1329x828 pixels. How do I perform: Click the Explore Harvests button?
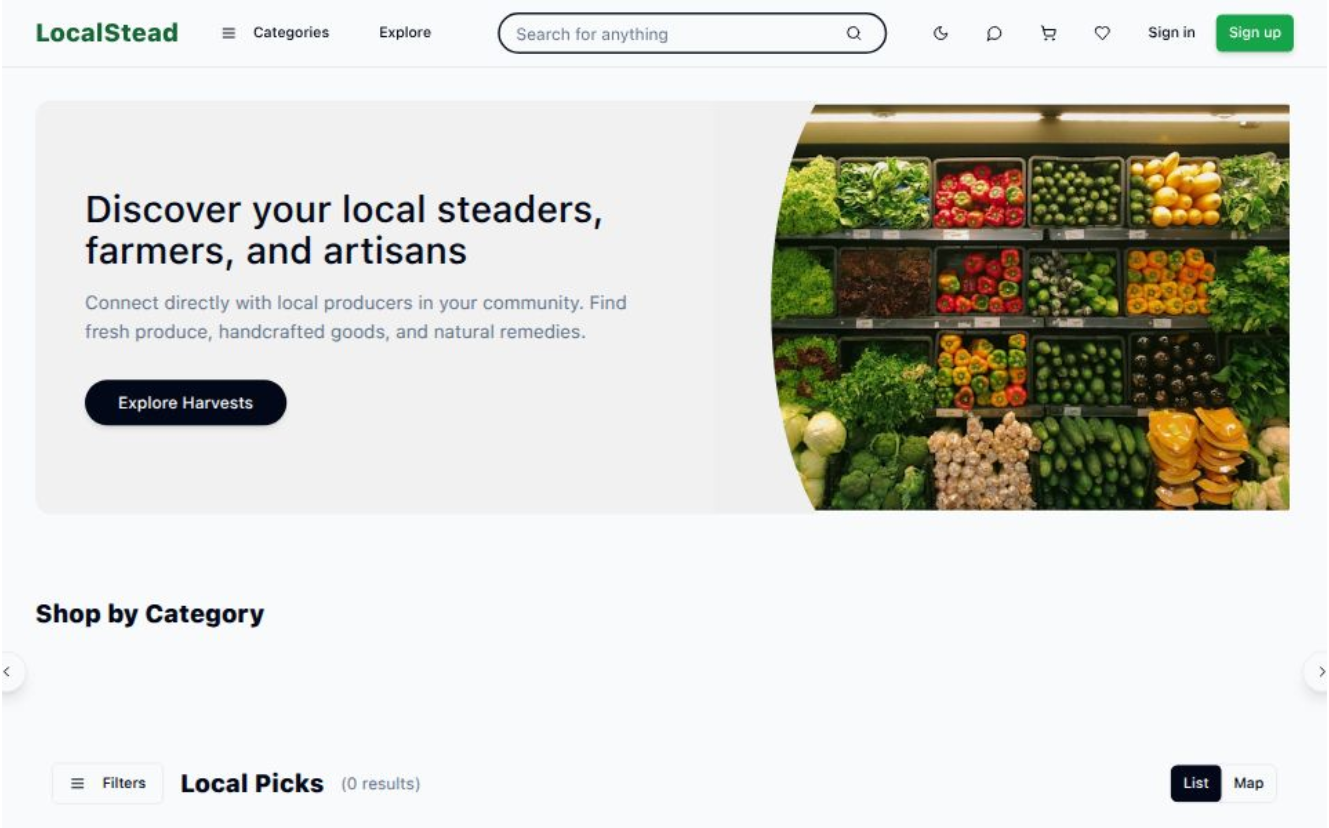click(x=186, y=403)
